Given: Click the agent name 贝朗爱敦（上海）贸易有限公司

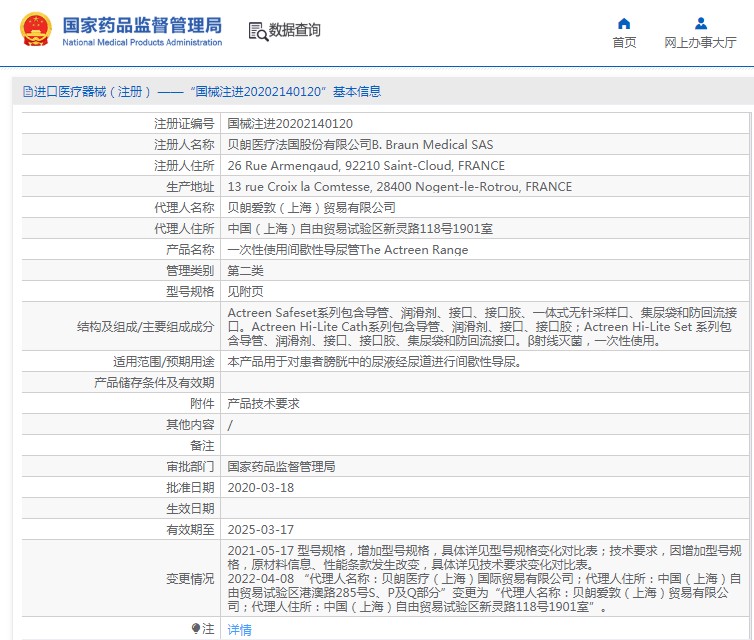Looking at the screenshot, I should coord(312,208).
